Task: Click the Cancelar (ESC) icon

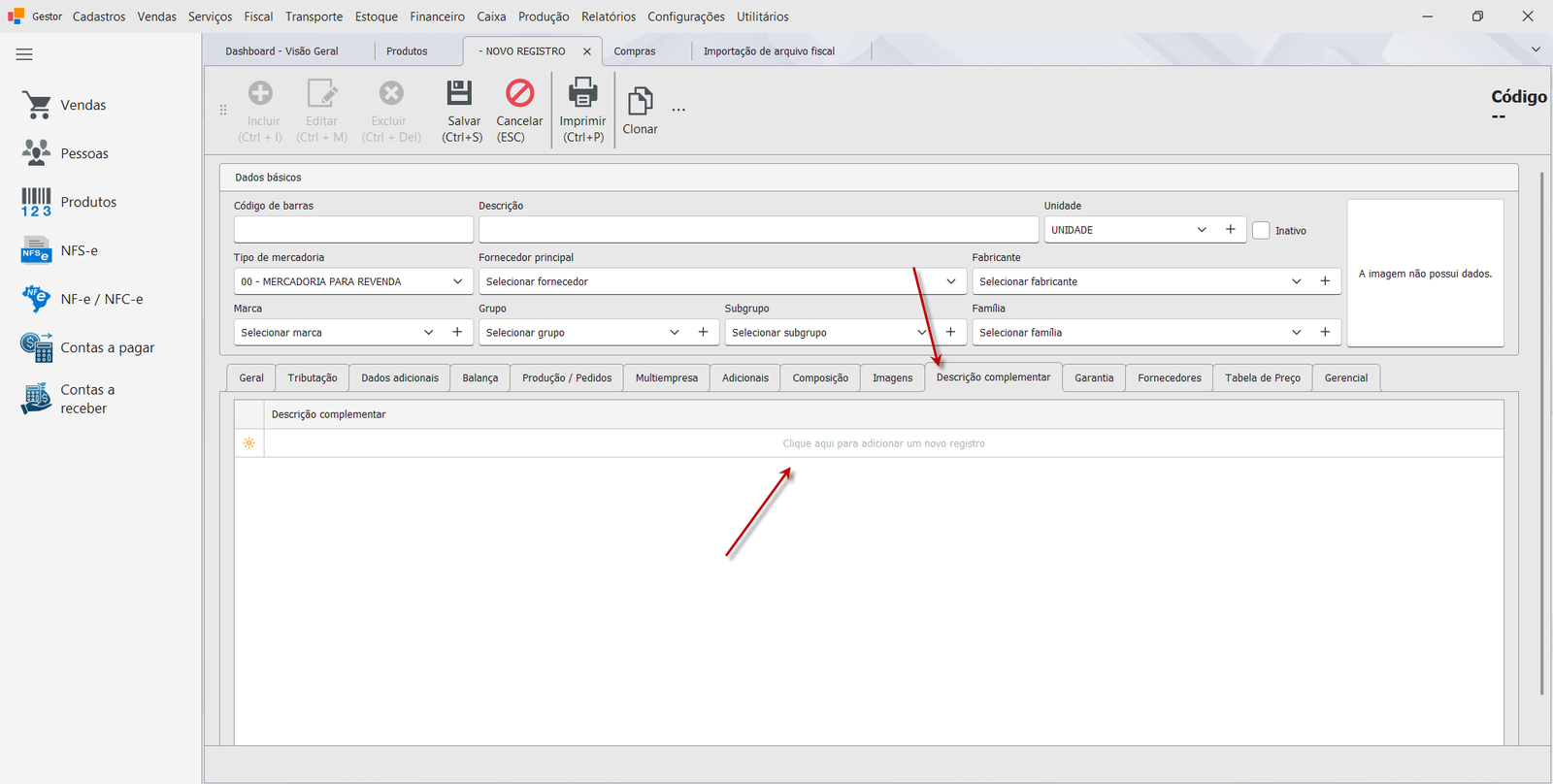Action: coord(520,93)
